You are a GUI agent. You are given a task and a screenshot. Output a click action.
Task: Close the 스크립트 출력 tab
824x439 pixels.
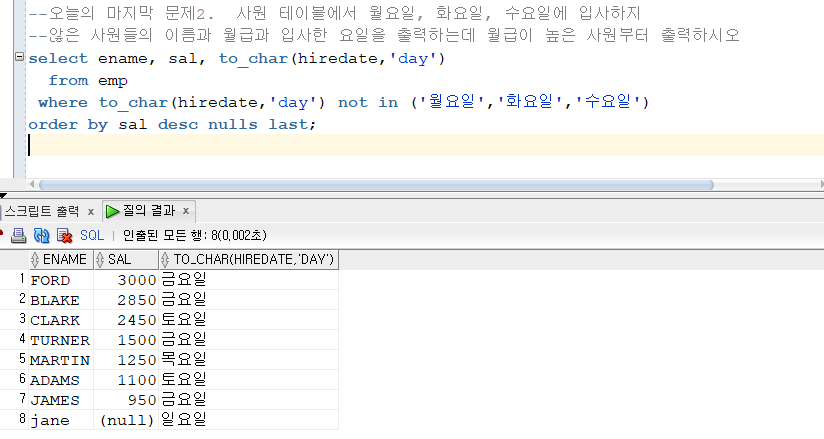[x=90, y=211]
